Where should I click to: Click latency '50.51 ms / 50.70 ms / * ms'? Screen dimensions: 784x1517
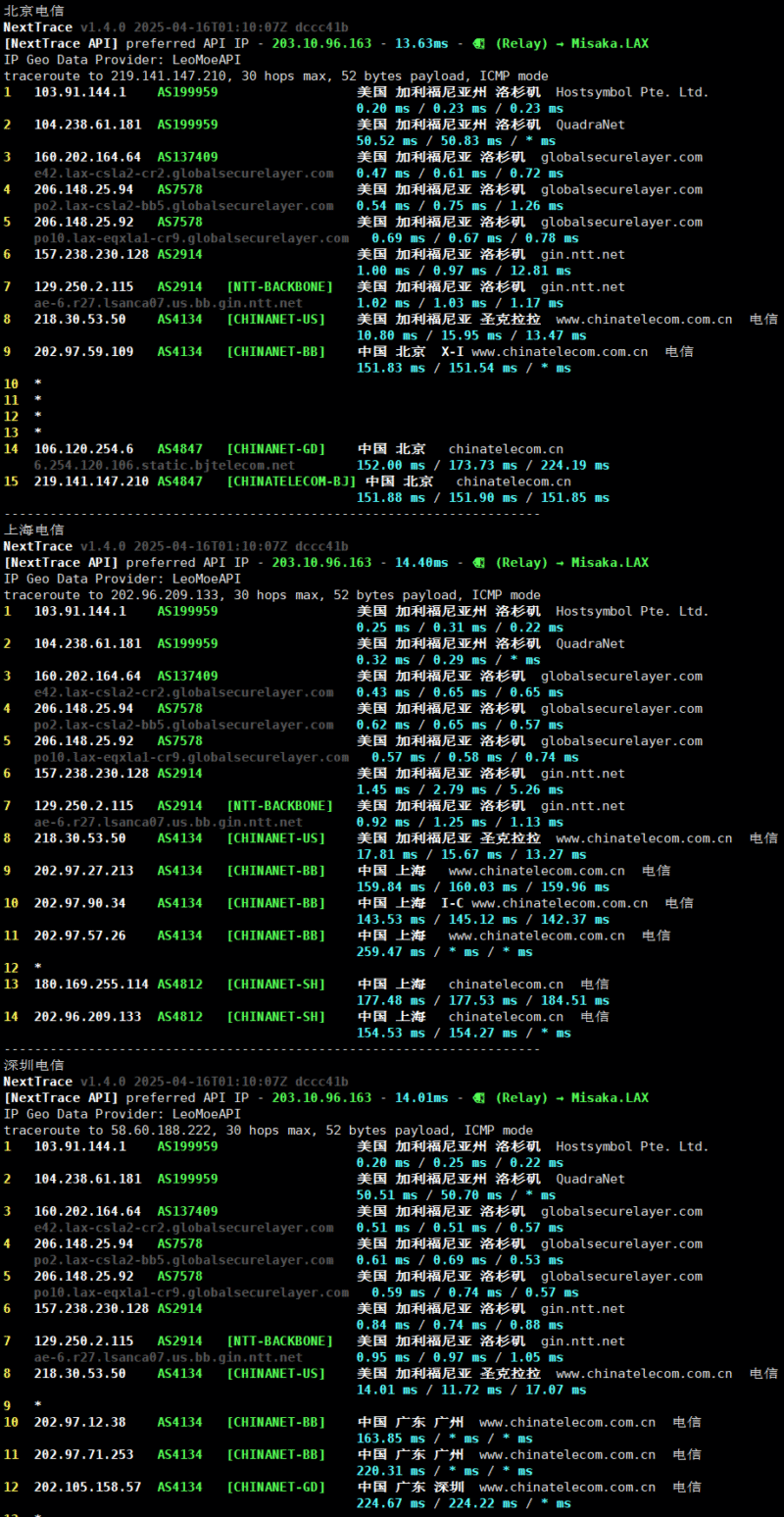pos(456,1195)
